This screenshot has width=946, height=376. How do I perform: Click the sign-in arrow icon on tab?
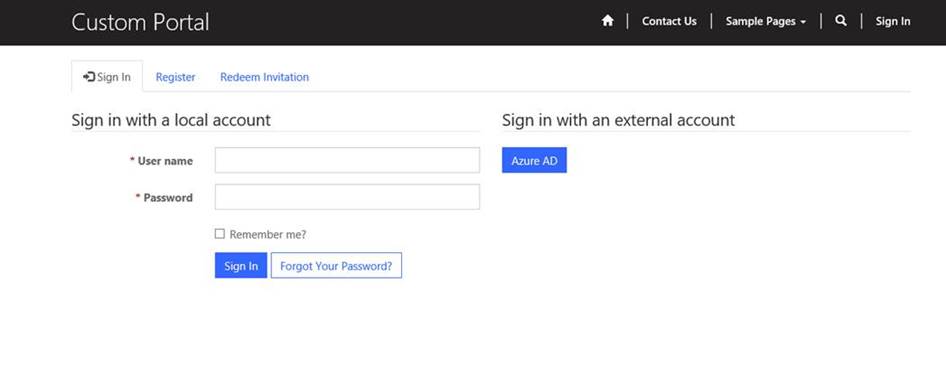pos(89,77)
